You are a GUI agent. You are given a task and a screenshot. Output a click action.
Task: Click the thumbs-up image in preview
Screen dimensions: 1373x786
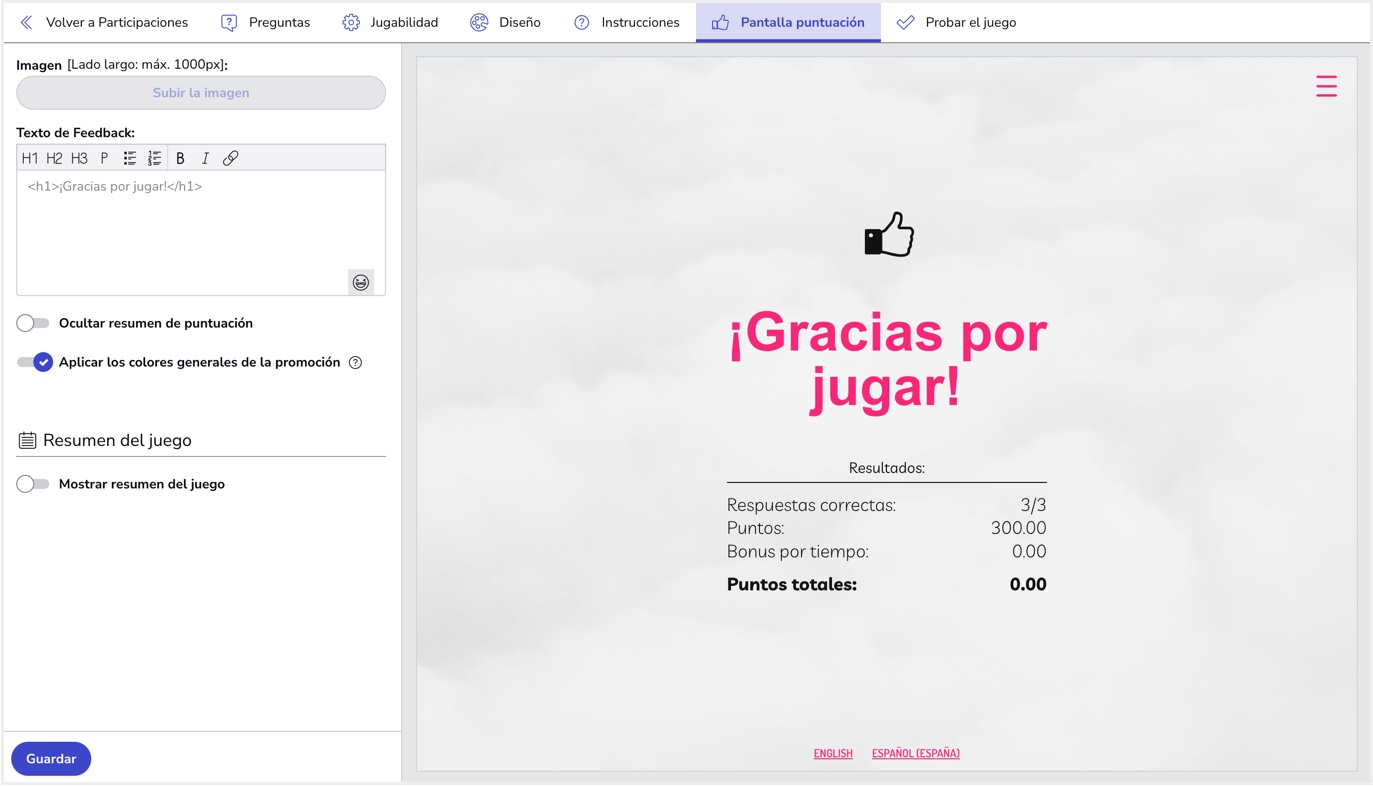click(x=889, y=235)
